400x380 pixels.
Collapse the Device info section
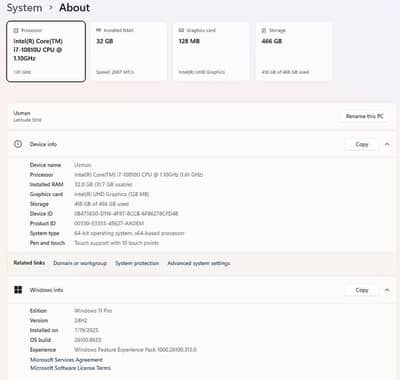387,144
